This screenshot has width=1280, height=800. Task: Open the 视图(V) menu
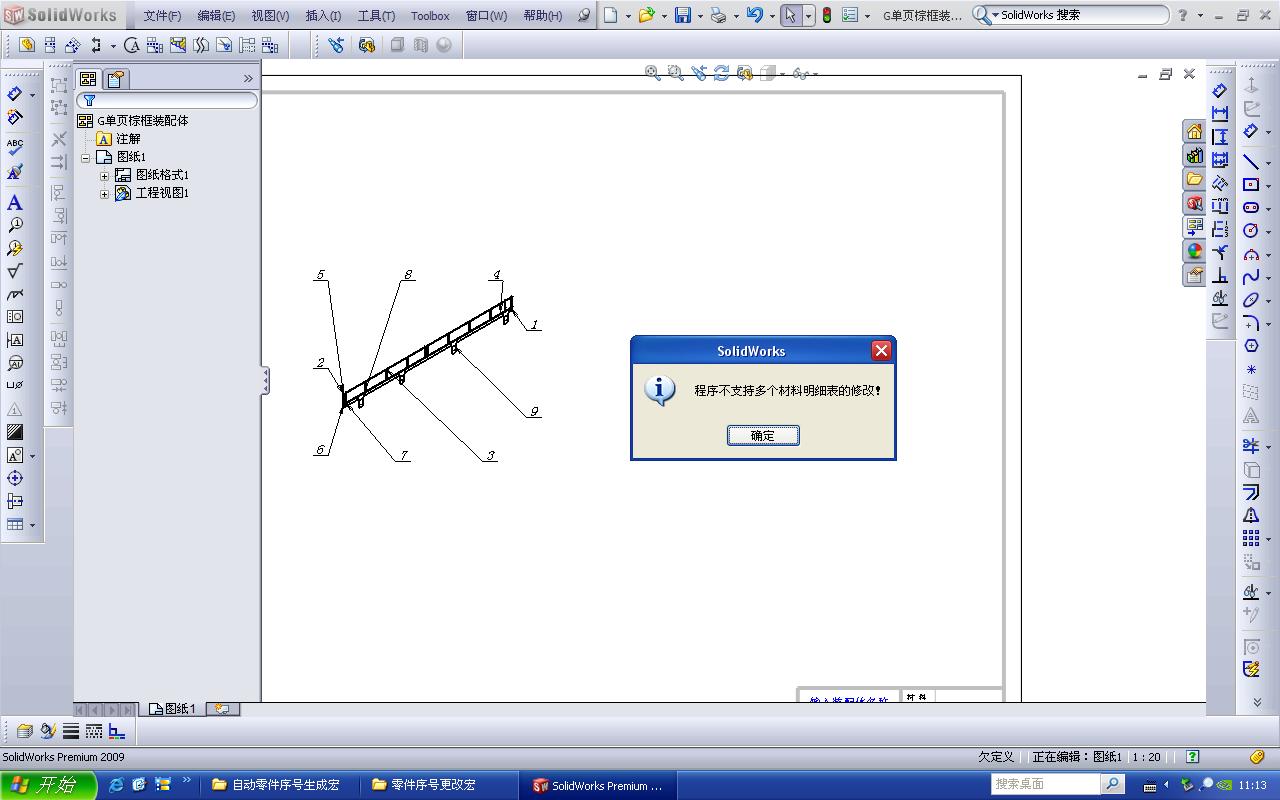coord(270,16)
